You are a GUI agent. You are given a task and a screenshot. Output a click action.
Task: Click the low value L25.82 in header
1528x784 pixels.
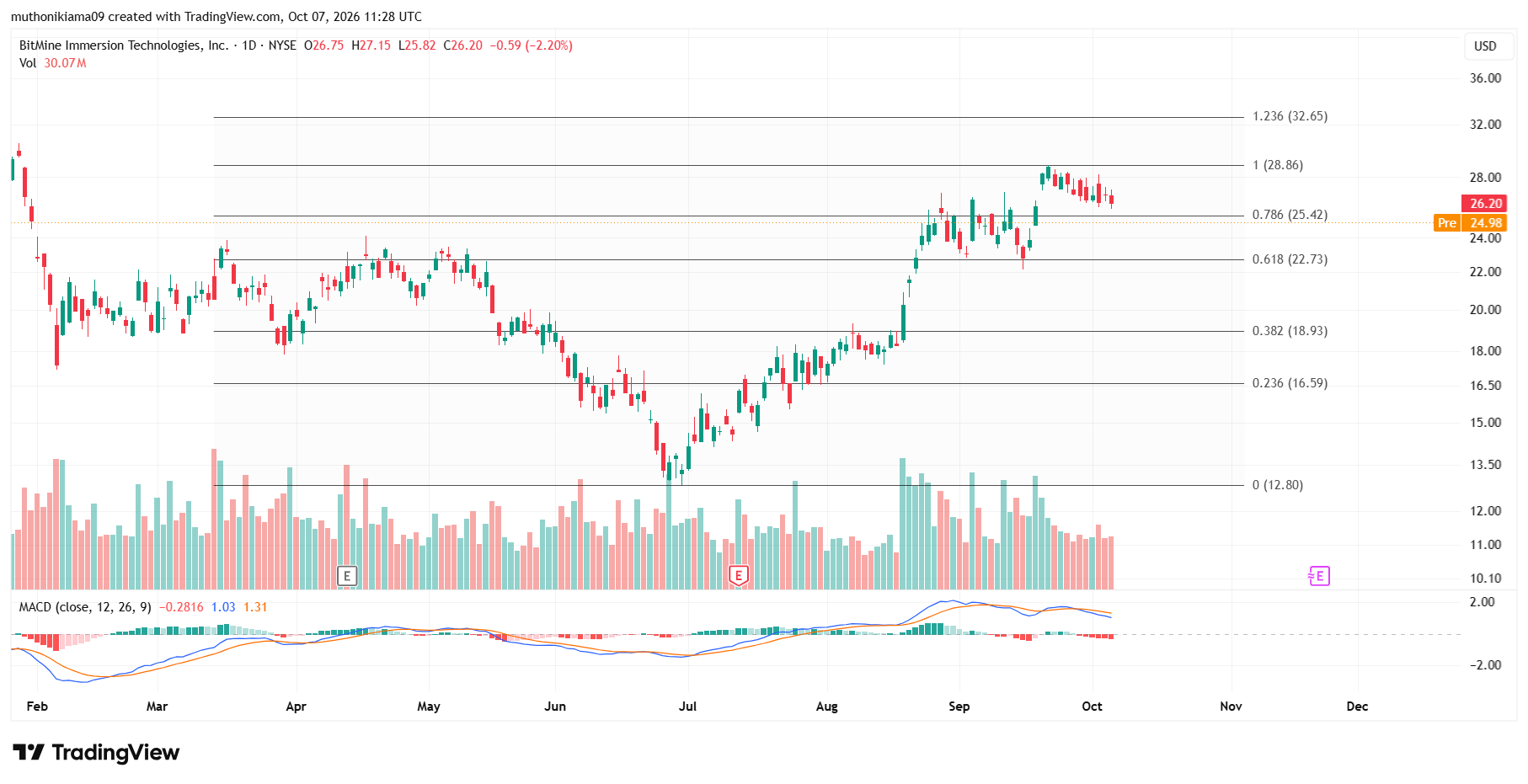(x=417, y=45)
